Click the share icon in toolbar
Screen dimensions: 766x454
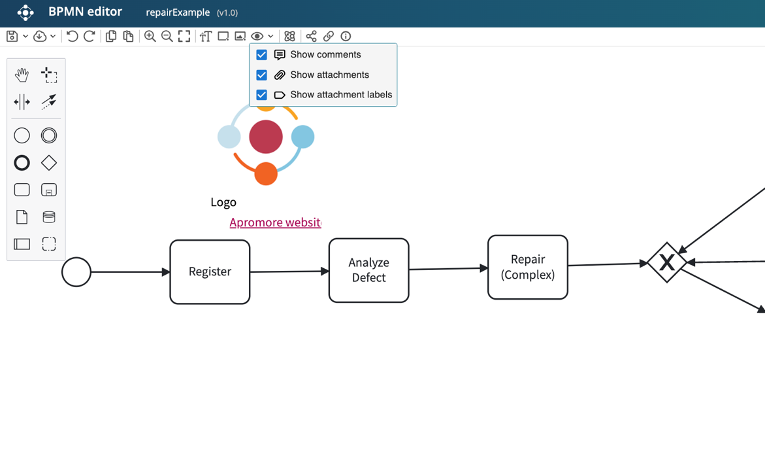click(311, 36)
